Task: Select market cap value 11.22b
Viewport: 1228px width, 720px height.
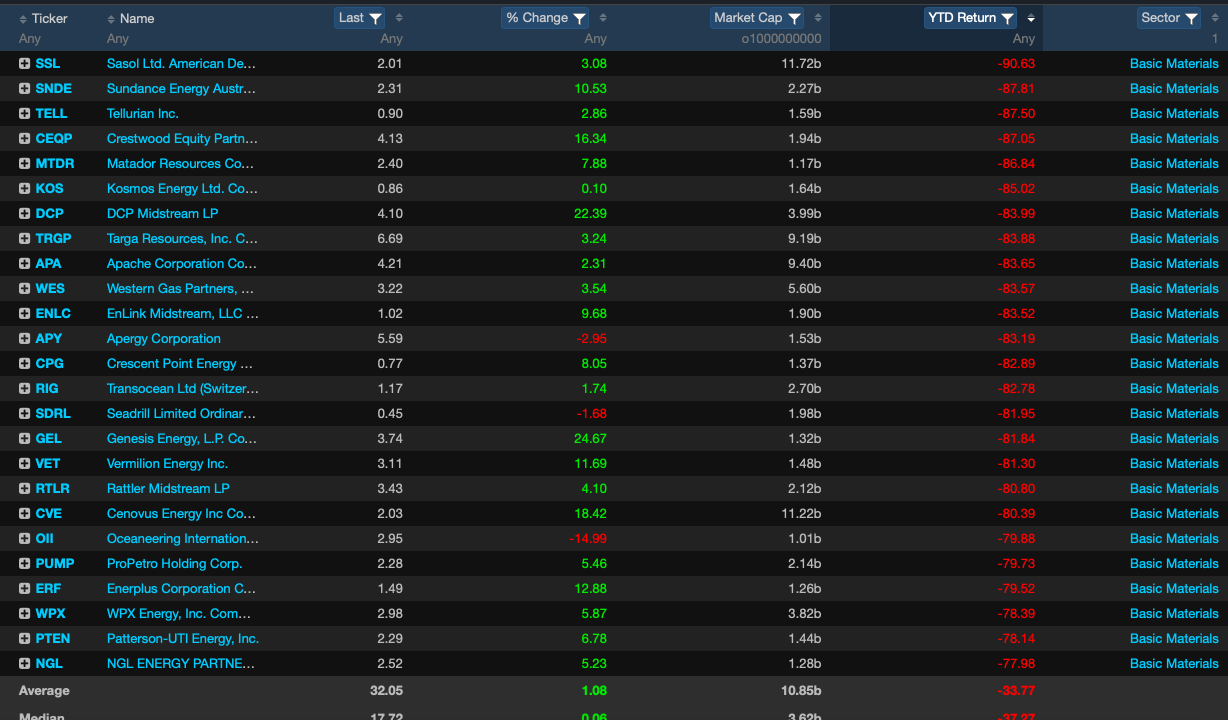Action: pos(801,513)
